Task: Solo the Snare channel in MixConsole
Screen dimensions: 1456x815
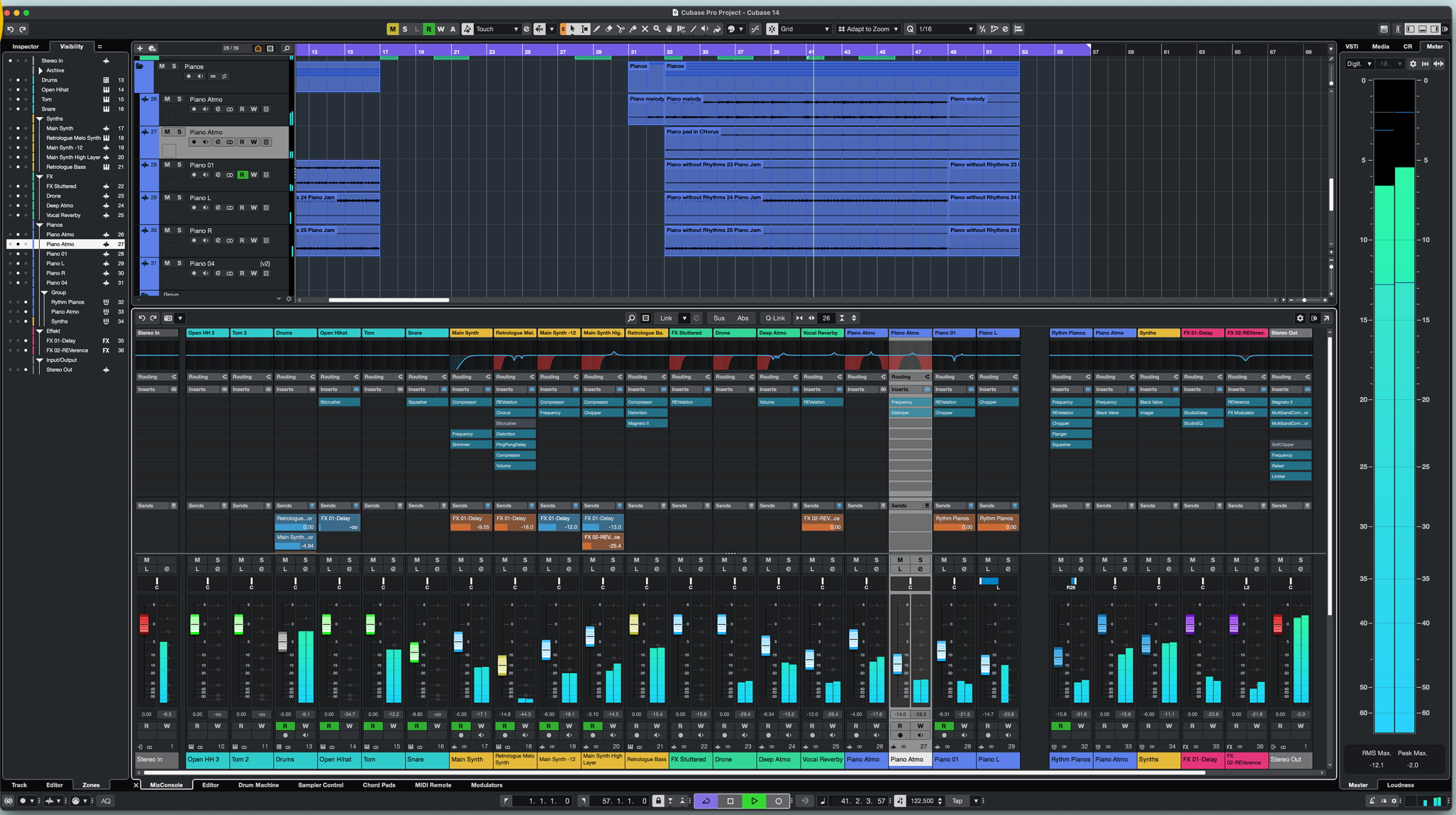Action: click(436, 560)
